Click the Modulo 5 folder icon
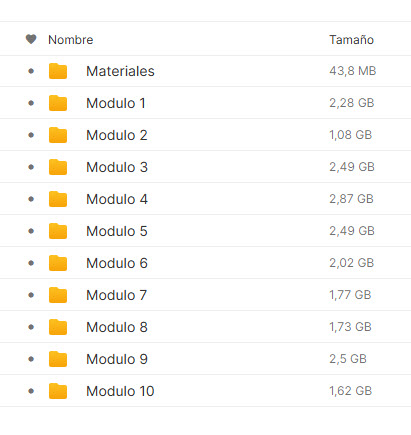411x435 pixels. (58, 231)
